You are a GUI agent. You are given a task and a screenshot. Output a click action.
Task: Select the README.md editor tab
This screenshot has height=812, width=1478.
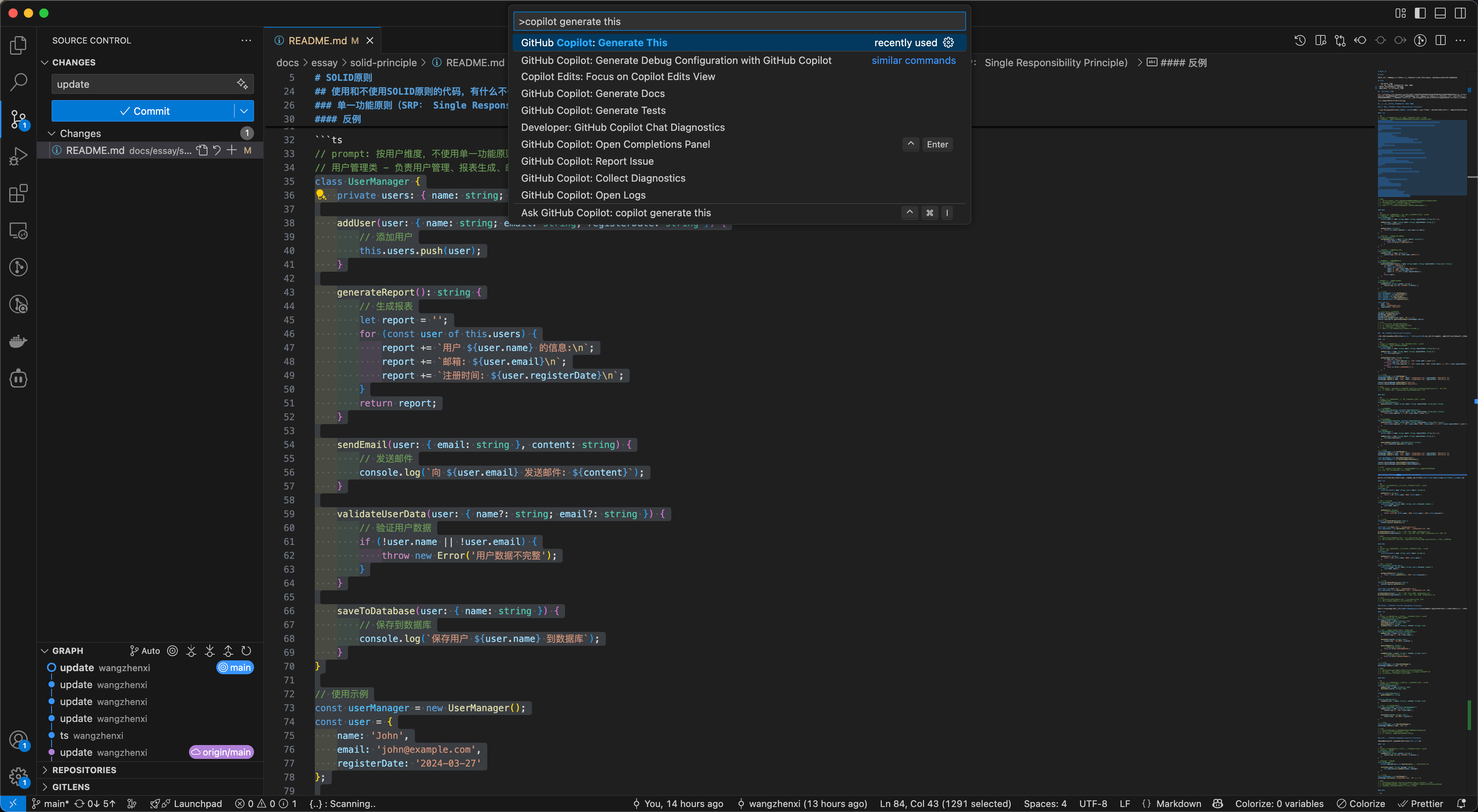317,40
